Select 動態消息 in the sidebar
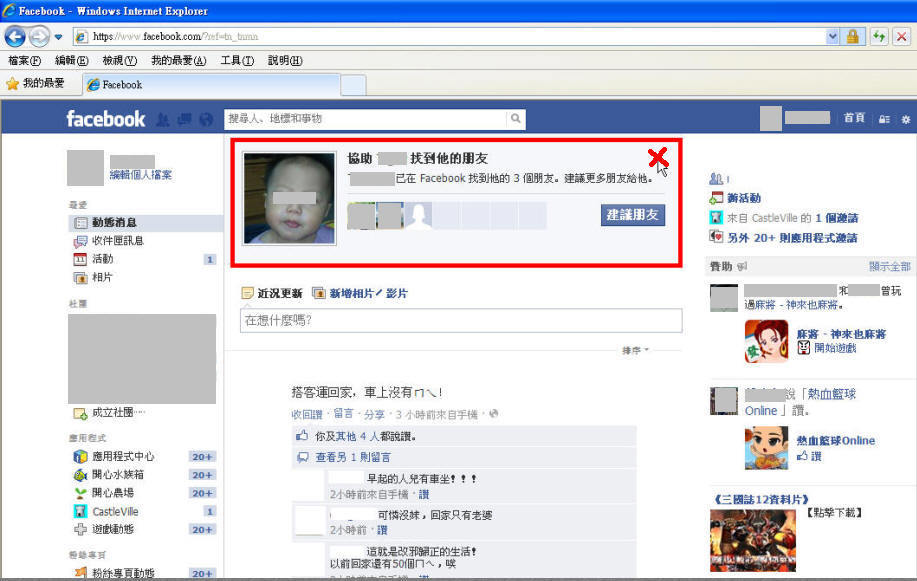Image resolution: width=917 pixels, height=581 pixels. pos(146,223)
